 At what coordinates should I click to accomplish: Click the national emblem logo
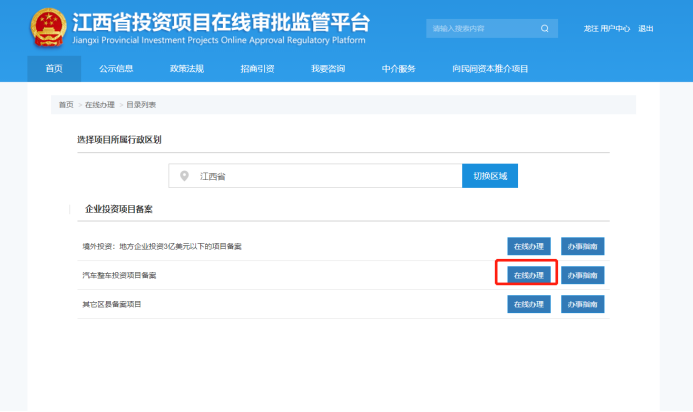47,27
